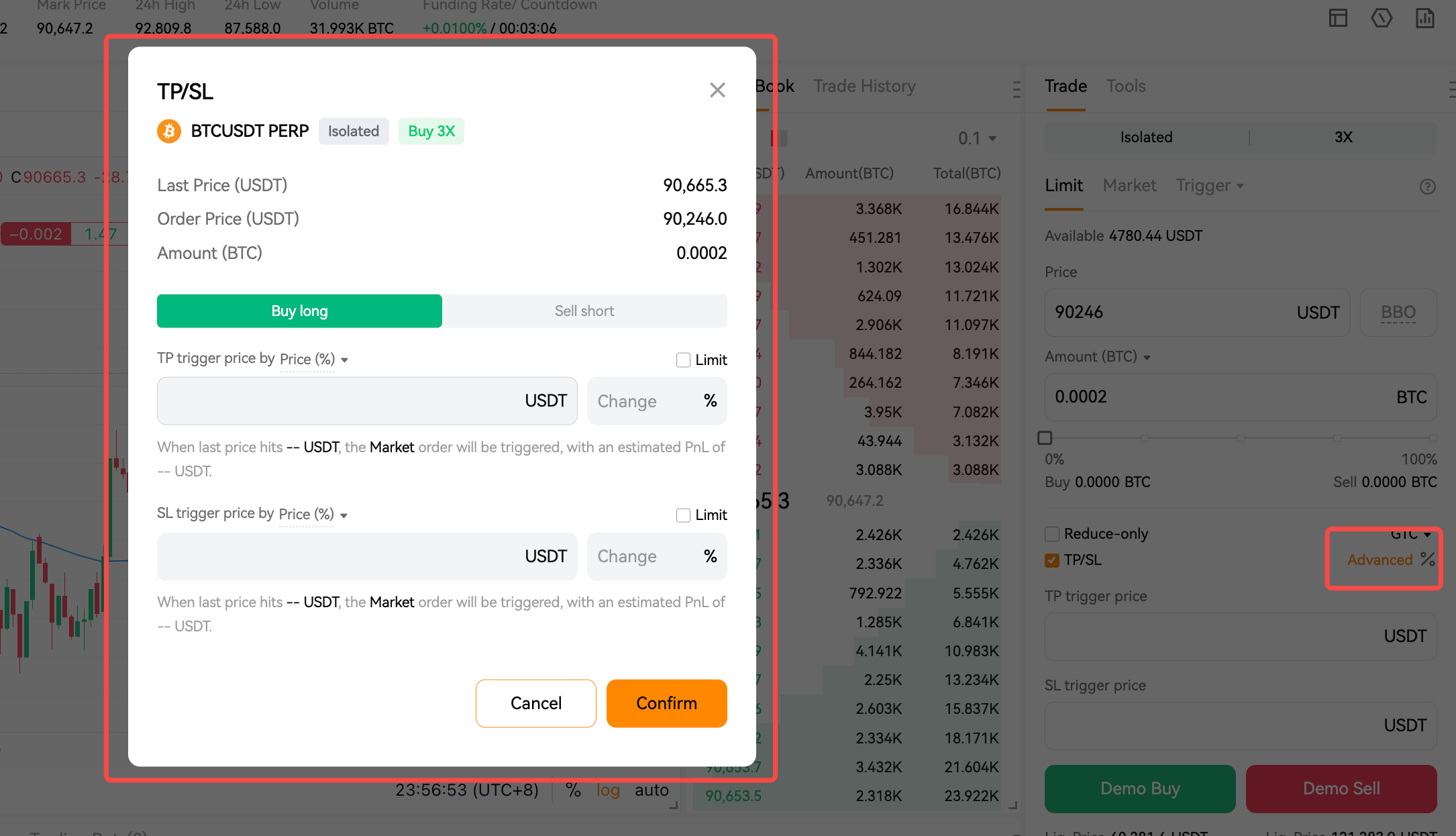Open the layout settings icon top right
The width and height of the screenshot is (1456, 836).
pos(1338,18)
